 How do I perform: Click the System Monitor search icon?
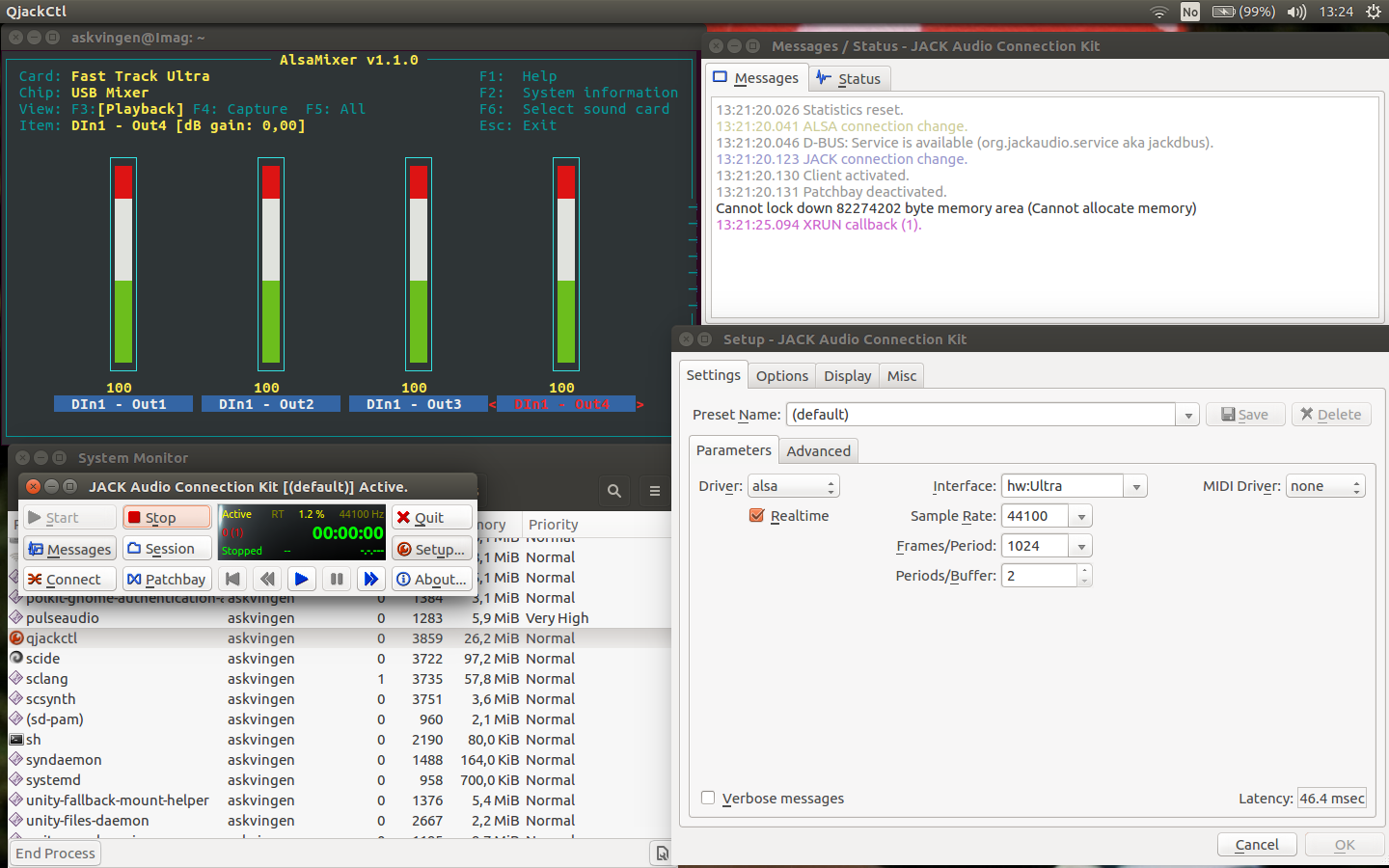pyautogui.click(x=614, y=491)
